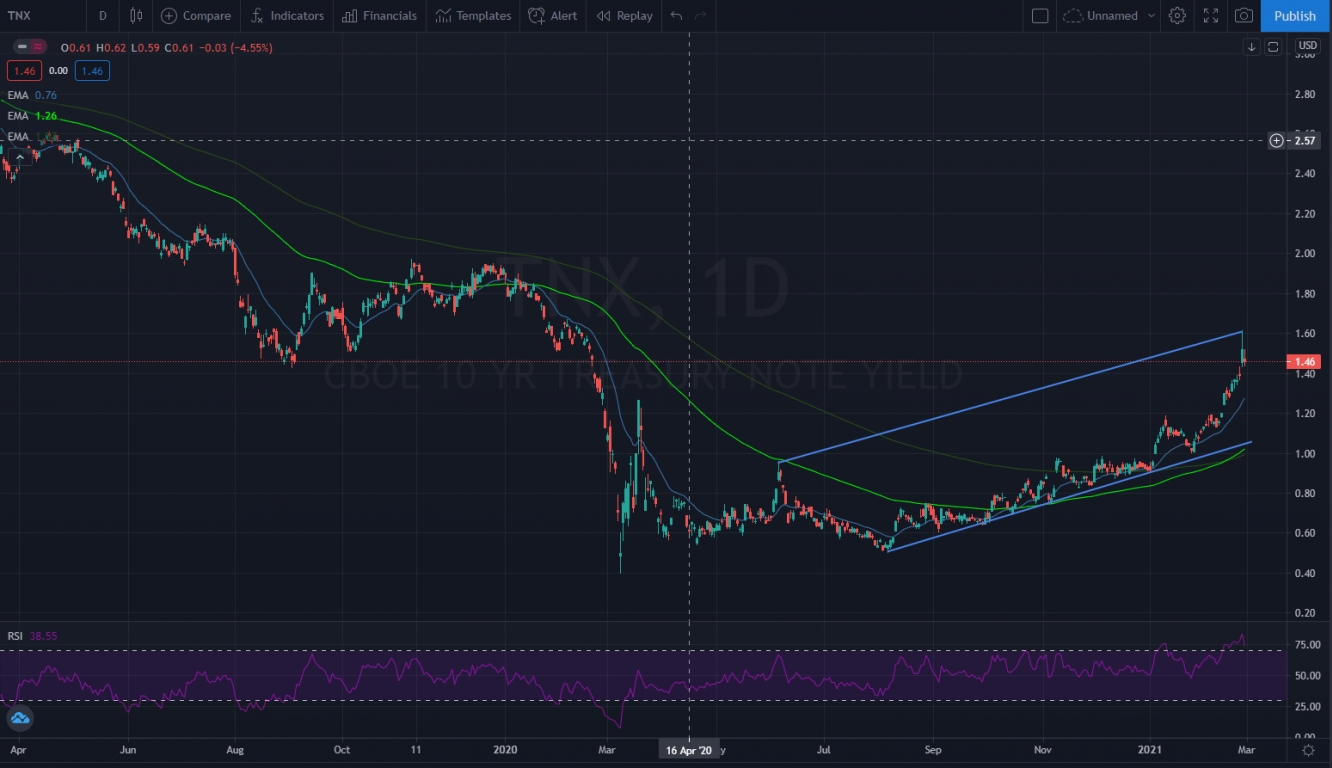Change the D daily interval
The height and width of the screenshot is (768, 1332).
(x=102, y=16)
